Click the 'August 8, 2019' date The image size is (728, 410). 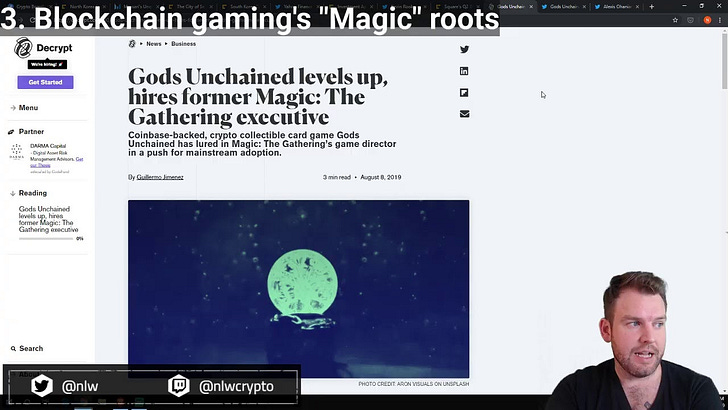tap(381, 177)
